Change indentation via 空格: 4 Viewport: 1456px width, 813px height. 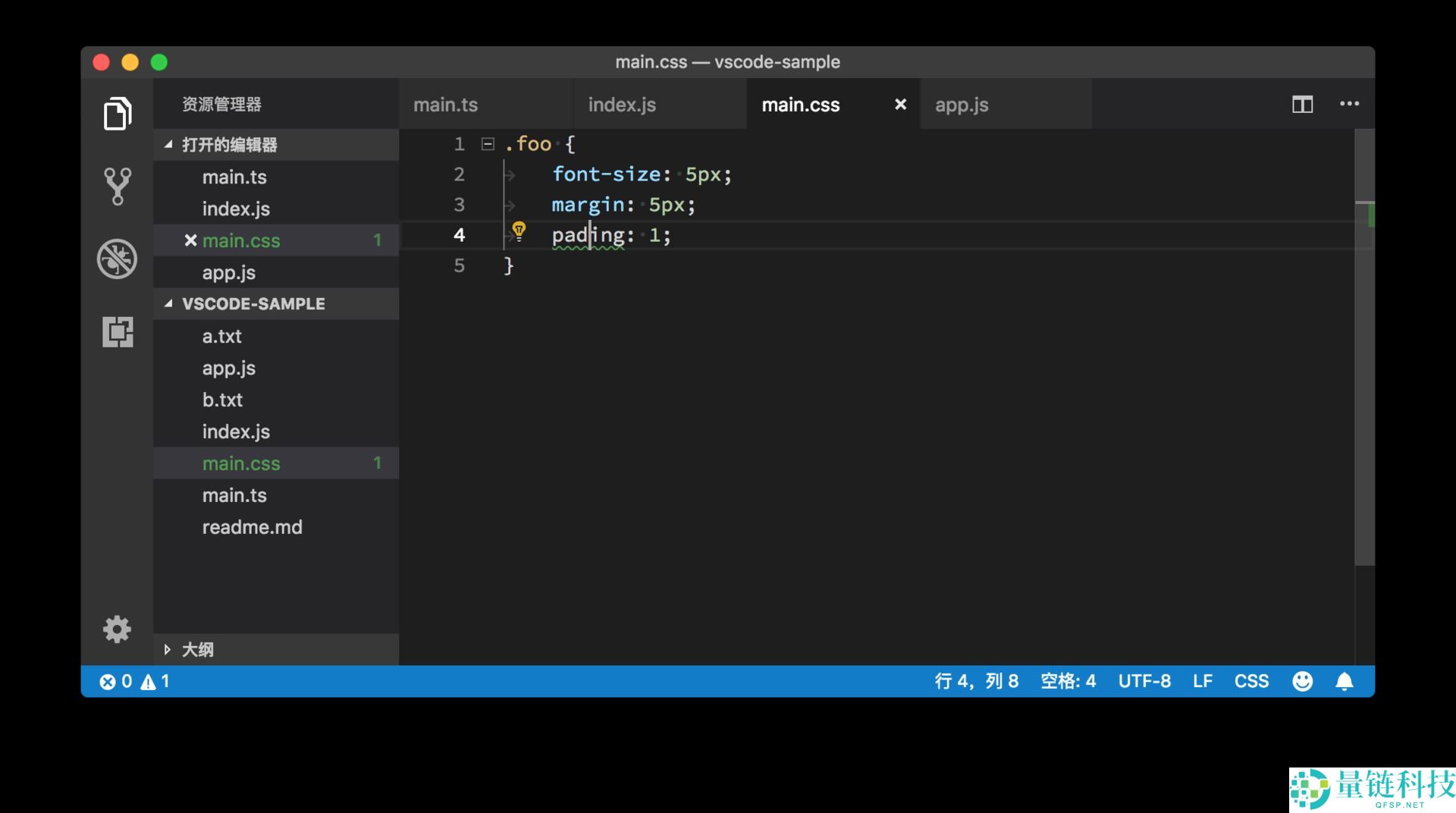(x=1068, y=681)
